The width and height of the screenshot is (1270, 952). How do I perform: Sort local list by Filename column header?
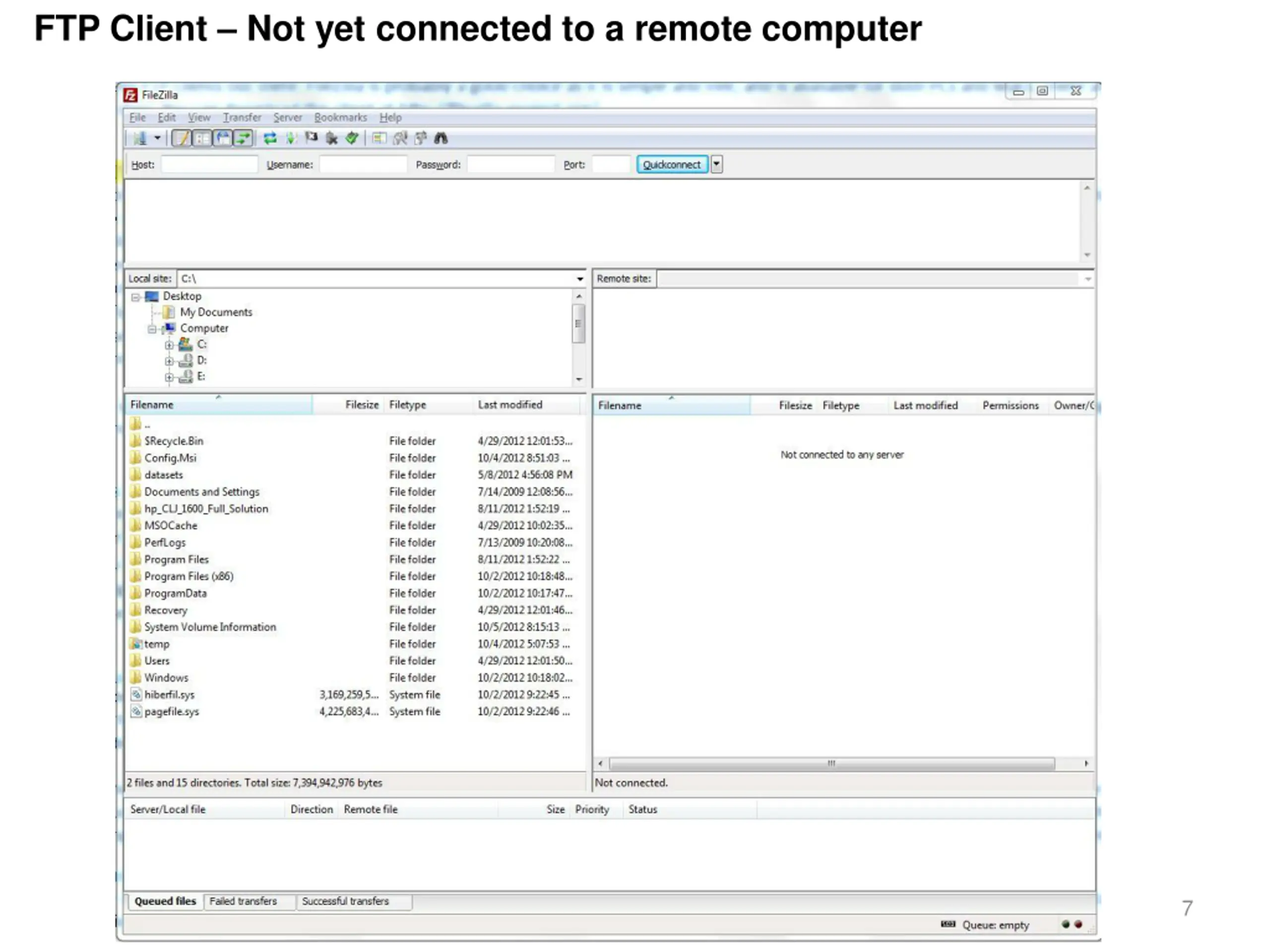pyautogui.click(x=219, y=405)
